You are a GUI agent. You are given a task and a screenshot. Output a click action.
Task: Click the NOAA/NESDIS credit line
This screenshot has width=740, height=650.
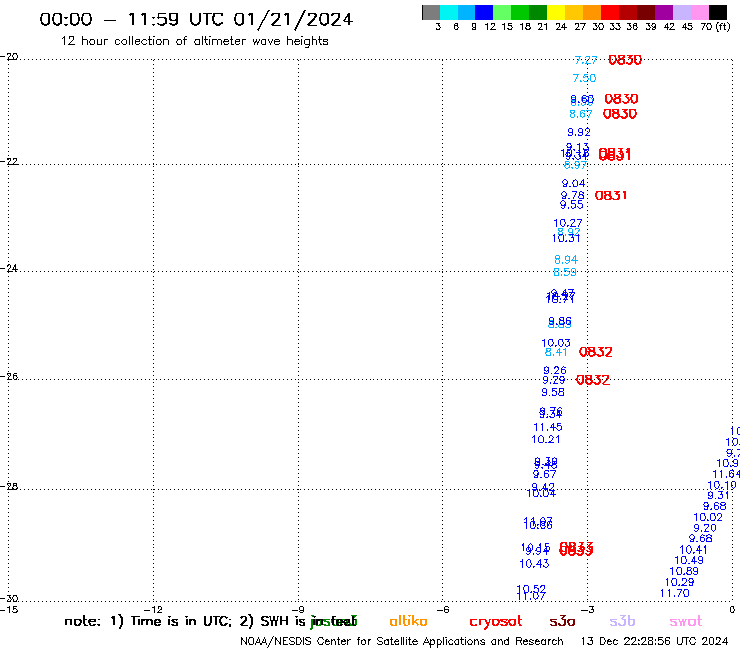pos(402,642)
